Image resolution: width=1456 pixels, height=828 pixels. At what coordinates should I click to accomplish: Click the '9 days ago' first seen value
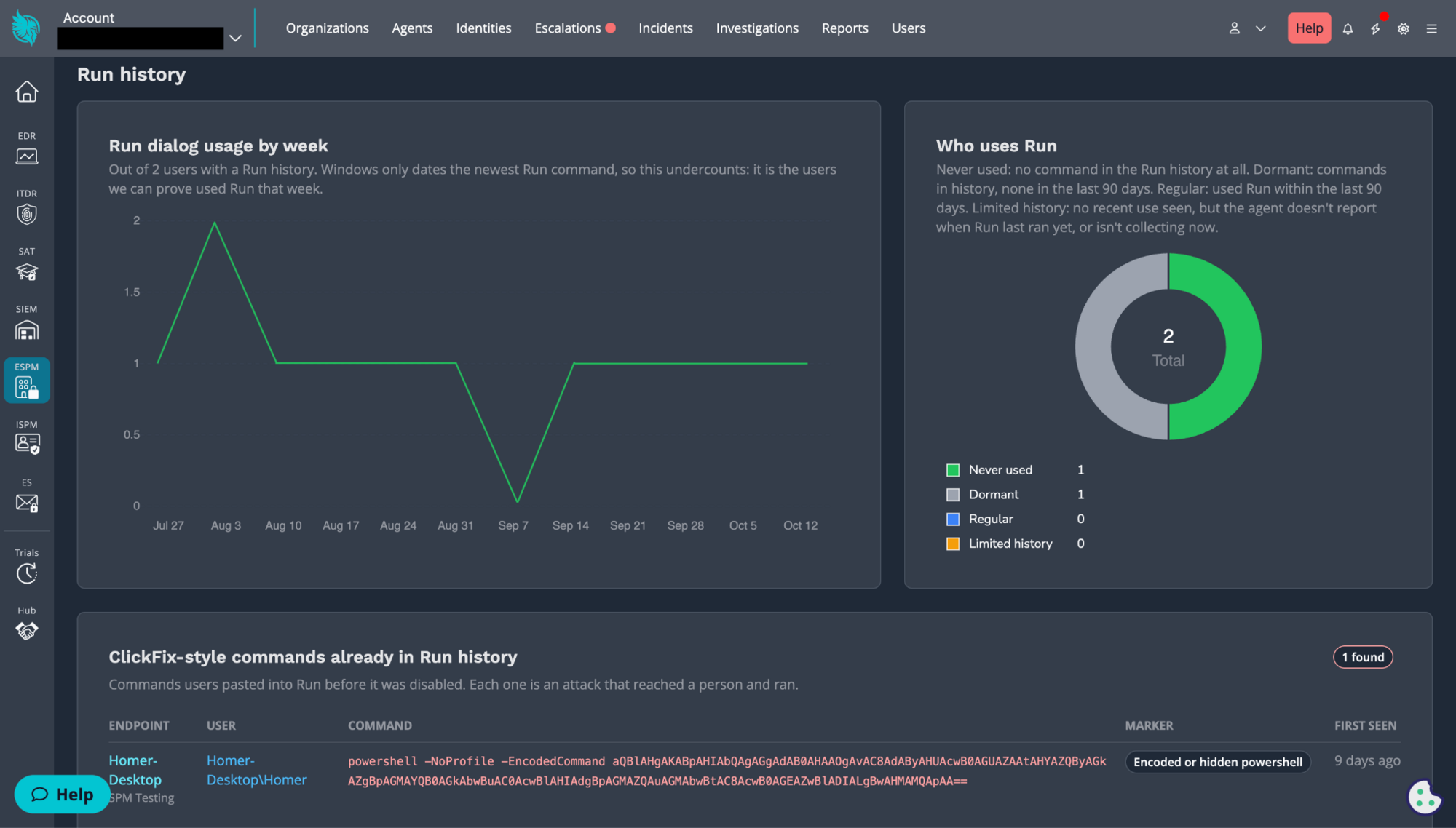[x=1366, y=760]
